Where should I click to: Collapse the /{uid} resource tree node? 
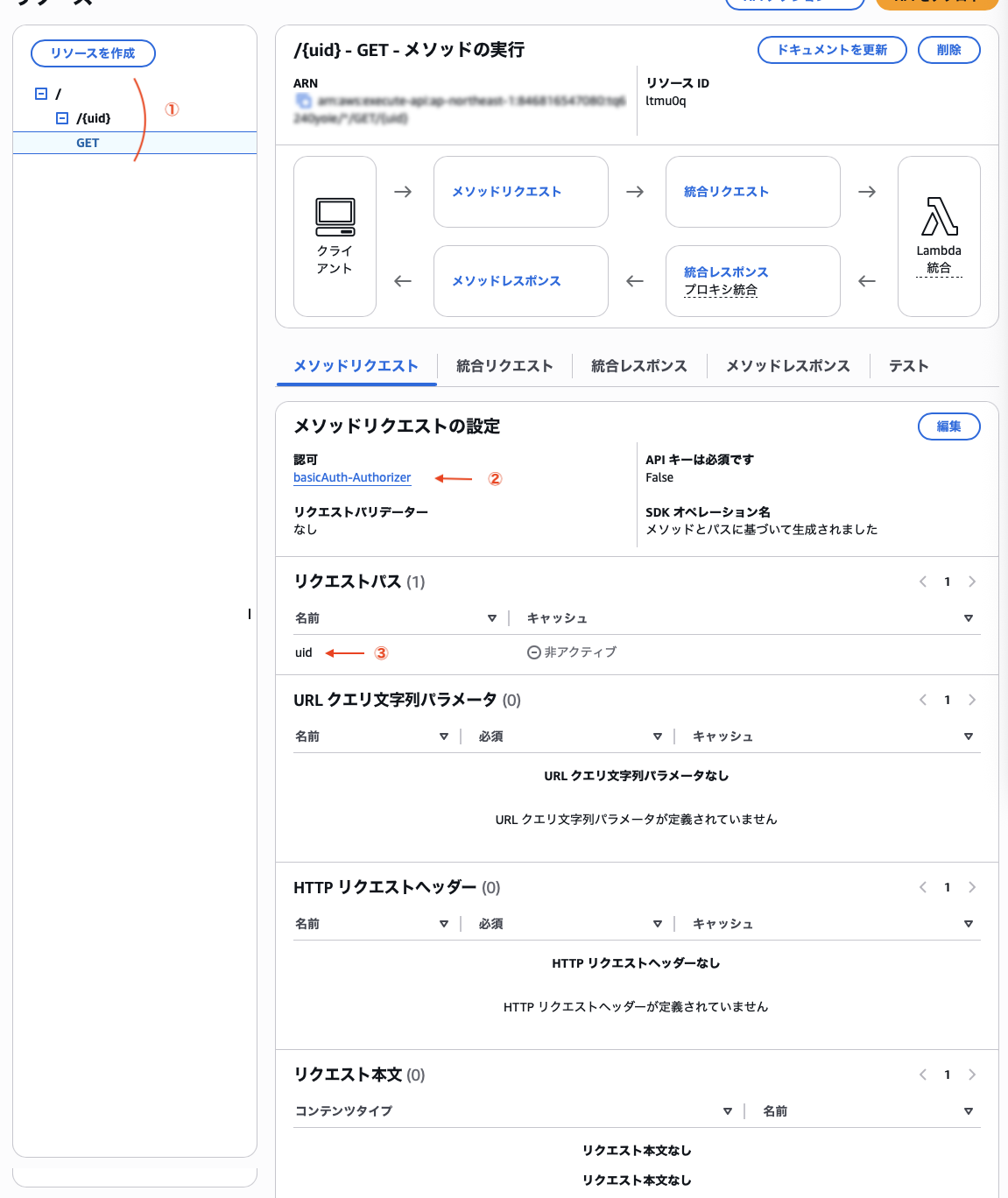tap(62, 118)
